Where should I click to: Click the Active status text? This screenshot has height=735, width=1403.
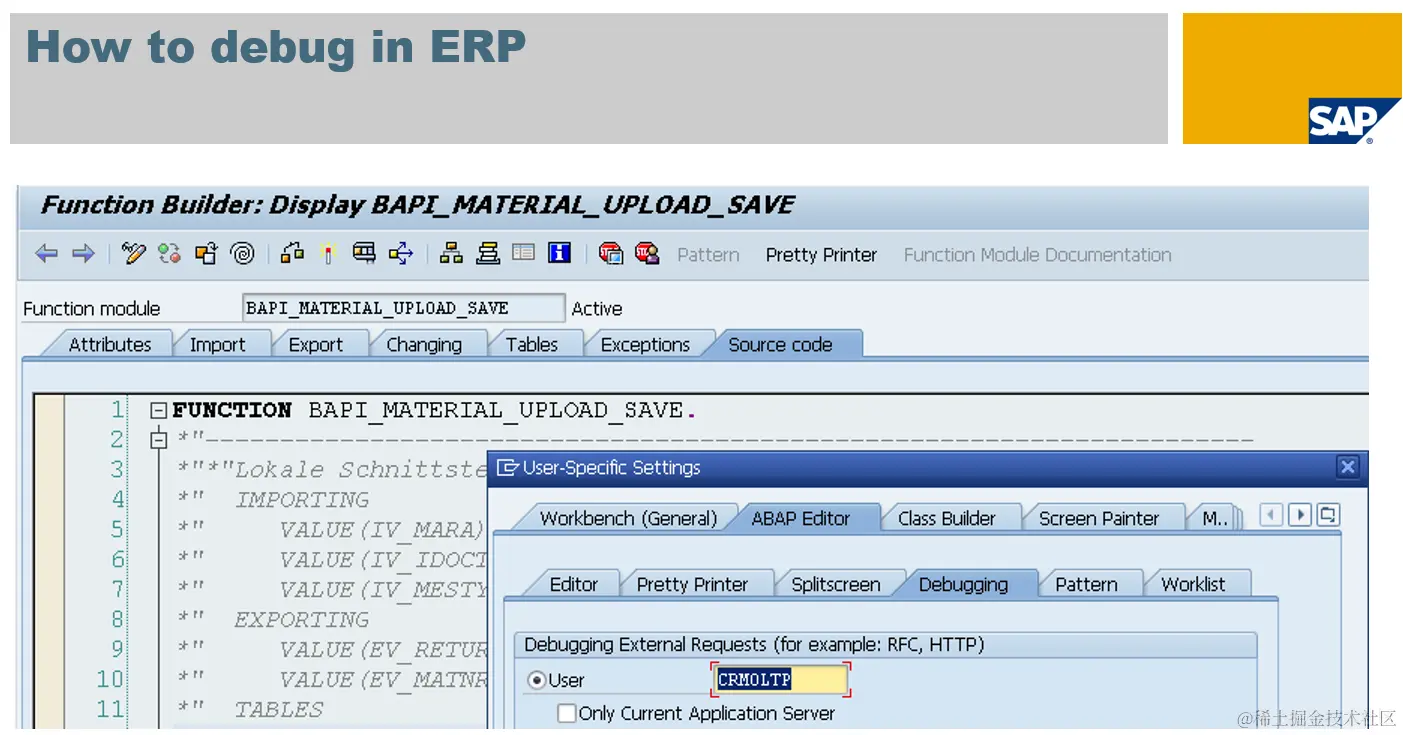click(597, 309)
